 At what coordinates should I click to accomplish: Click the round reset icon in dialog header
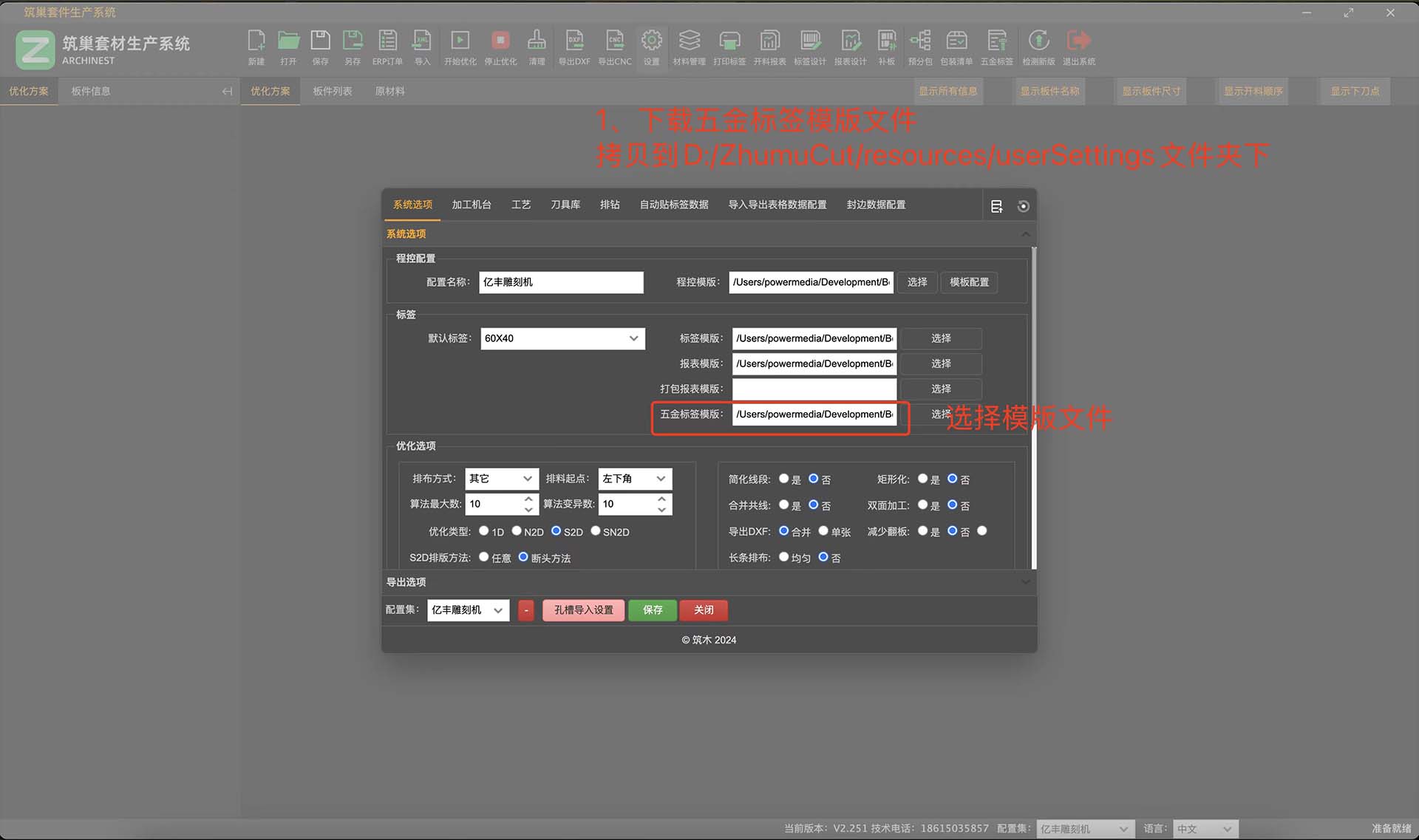(x=1023, y=206)
